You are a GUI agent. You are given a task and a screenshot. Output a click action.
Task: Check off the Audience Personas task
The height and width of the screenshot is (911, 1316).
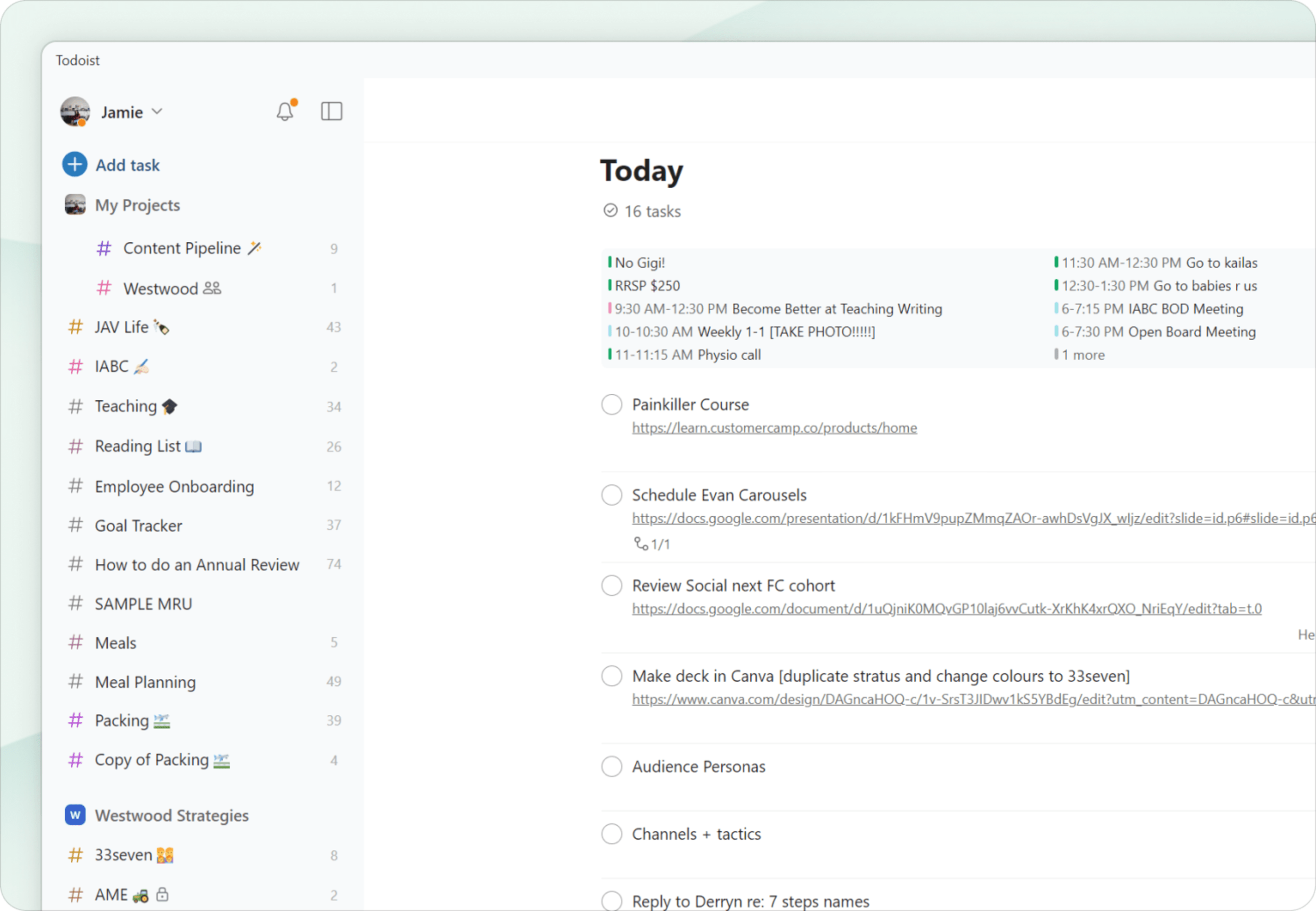[611, 766]
